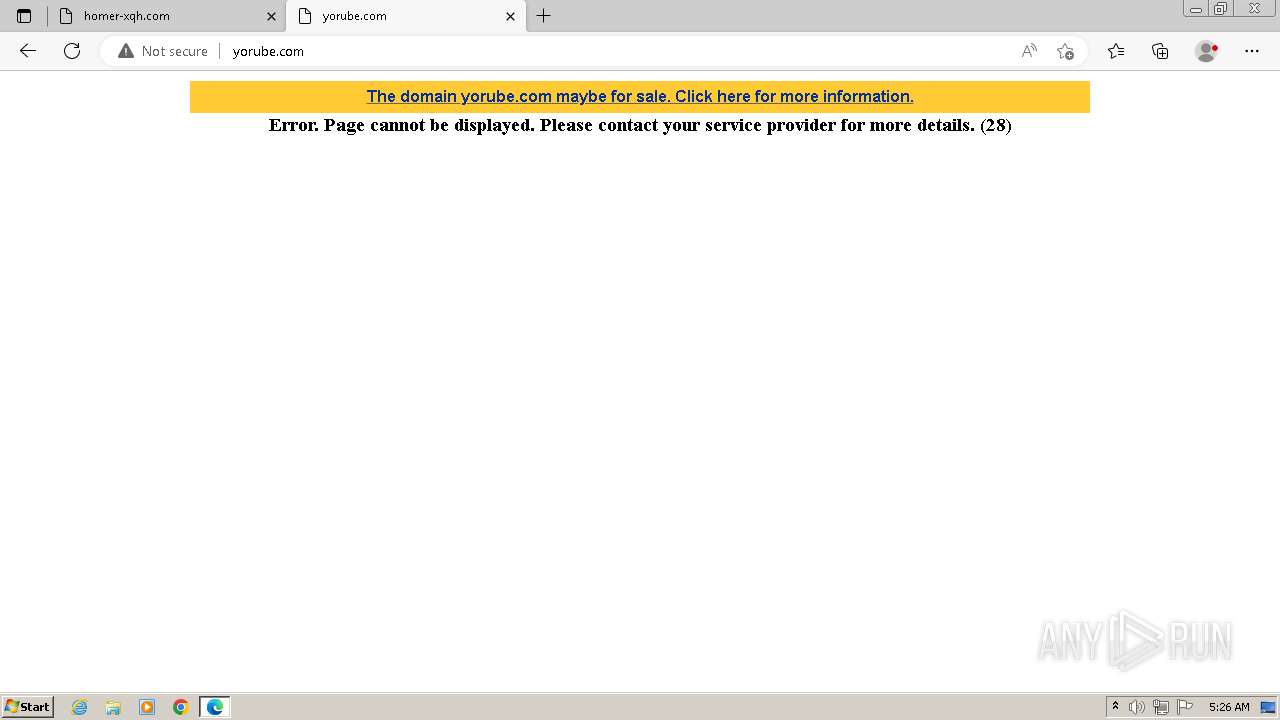Image resolution: width=1280 pixels, height=720 pixels.
Task: Add this page to favorites
Action: pos(1065,51)
